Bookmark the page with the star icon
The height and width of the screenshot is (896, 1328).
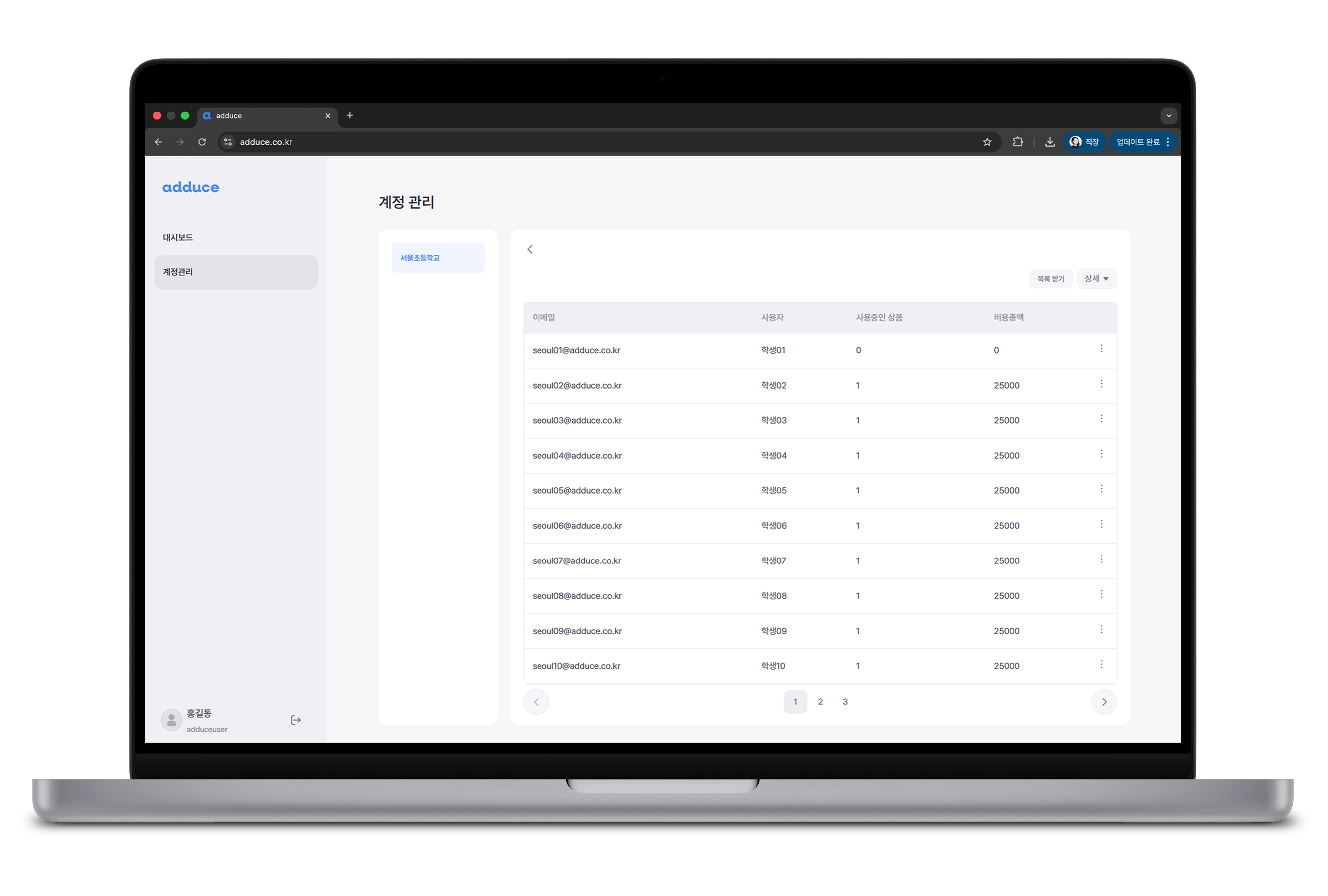click(x=987, y=142)
